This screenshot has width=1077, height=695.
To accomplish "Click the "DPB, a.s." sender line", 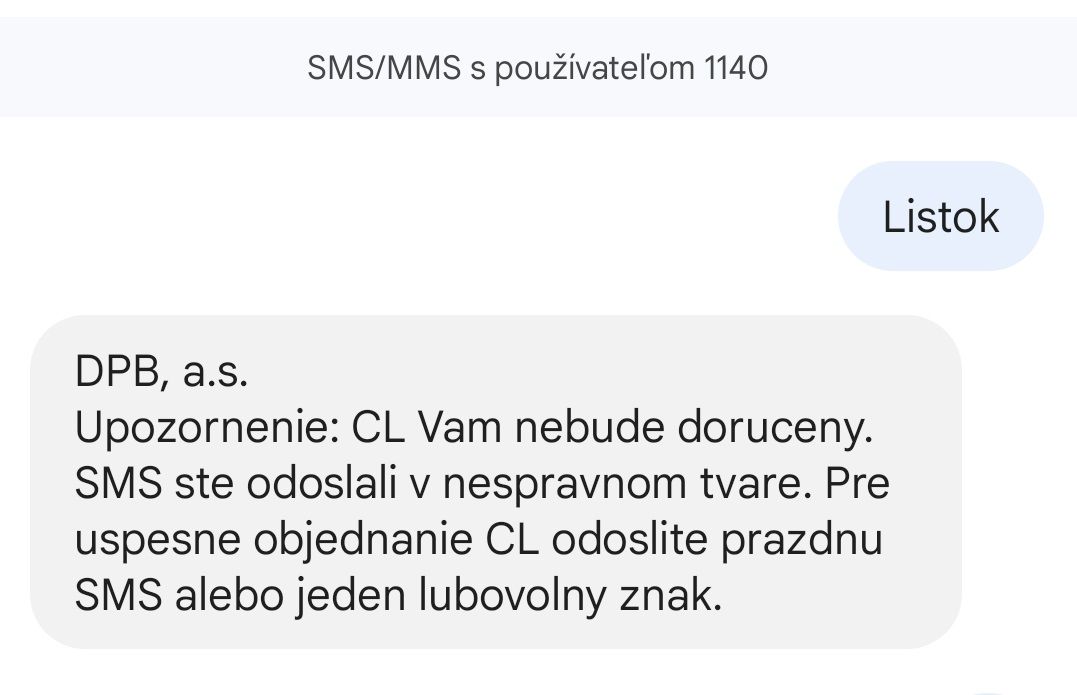I will tap(161, 372).
